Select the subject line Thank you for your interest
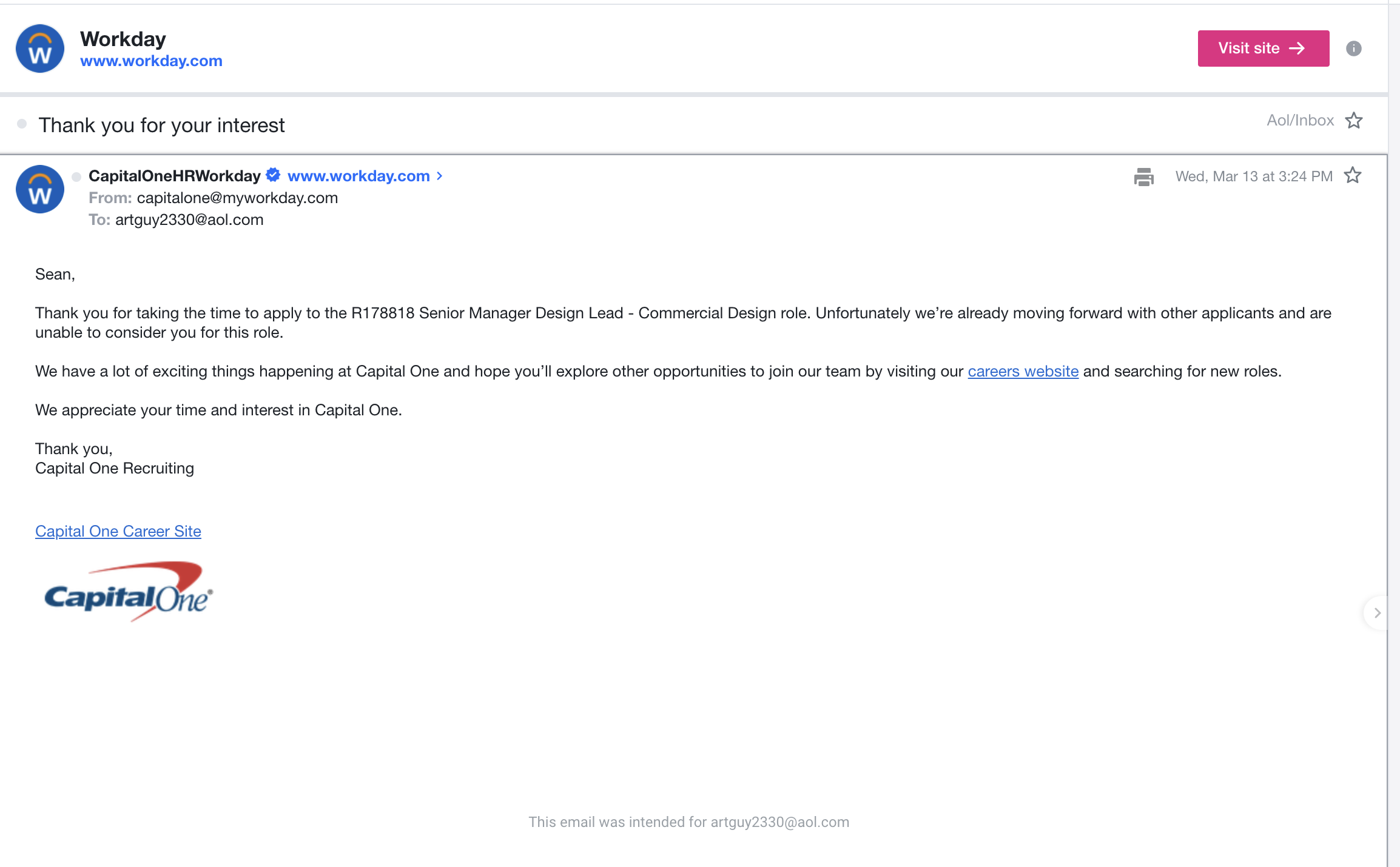1400x867 pixels. pos(161,125)
